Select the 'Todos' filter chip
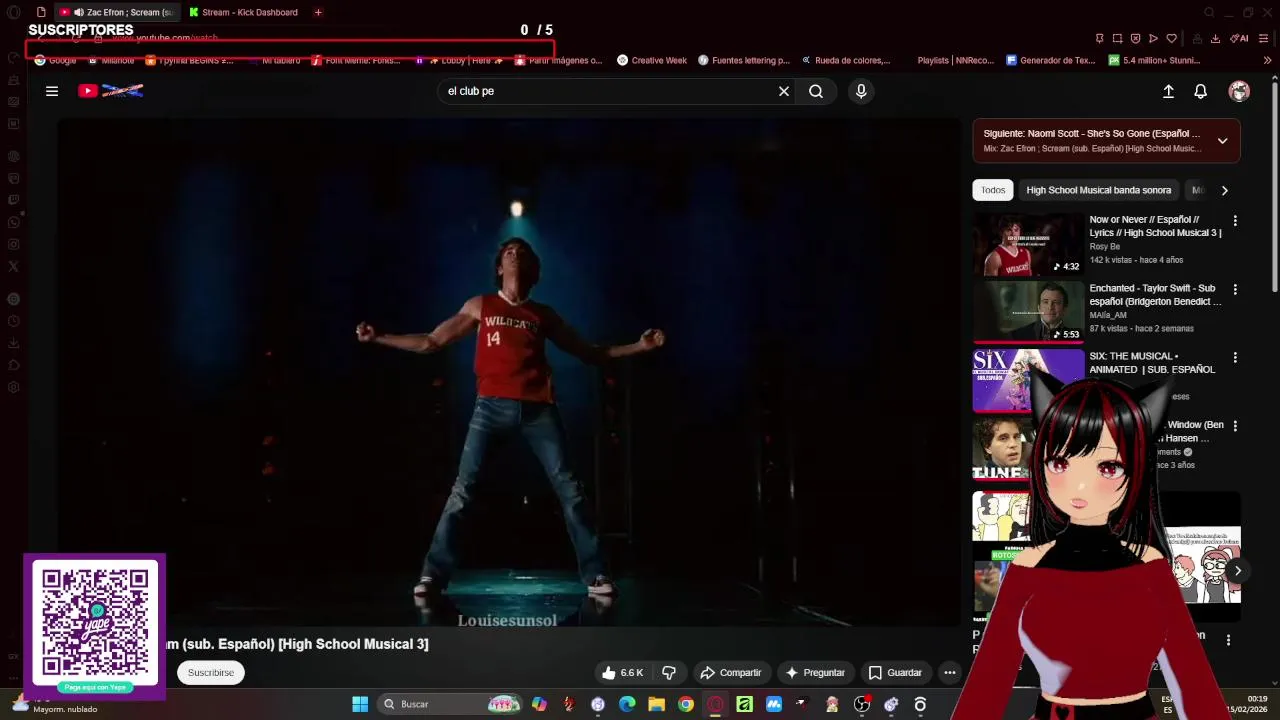The width and height of the screenshot is (1280, 720). [993, 190]
